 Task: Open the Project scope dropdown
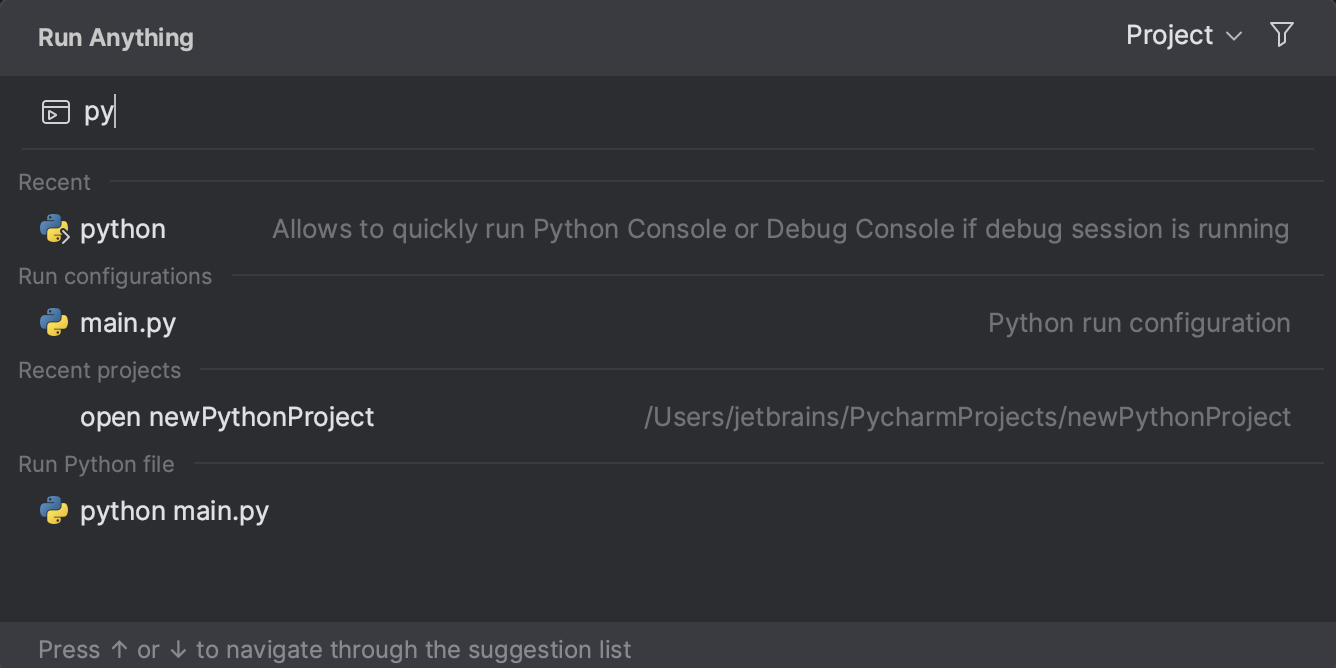pyautogui.click(x=1182, y=35)
